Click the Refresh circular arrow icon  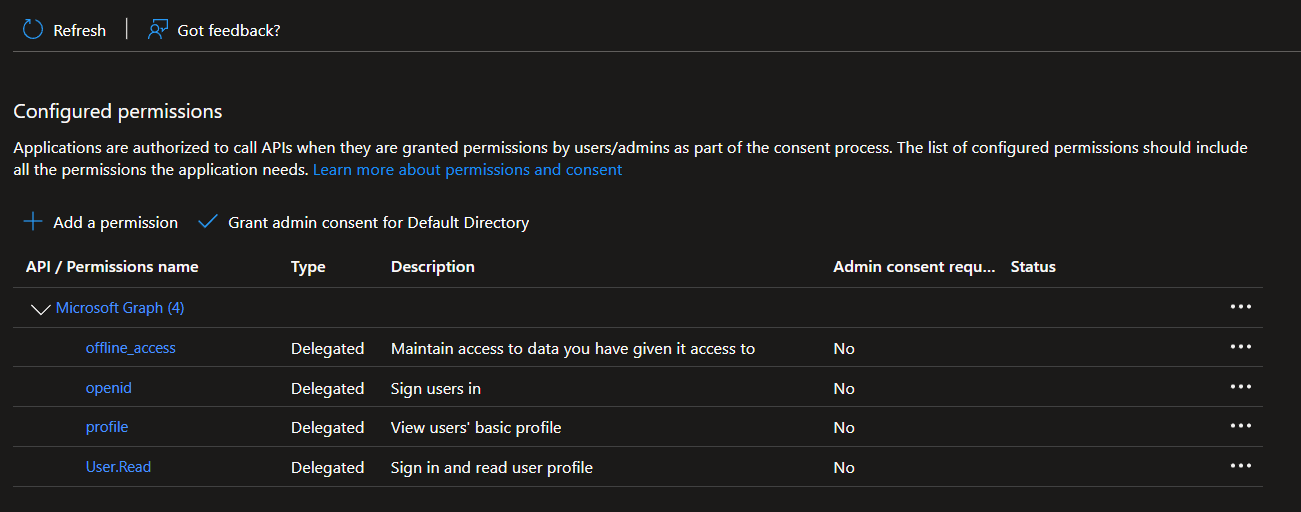point(33,30)
